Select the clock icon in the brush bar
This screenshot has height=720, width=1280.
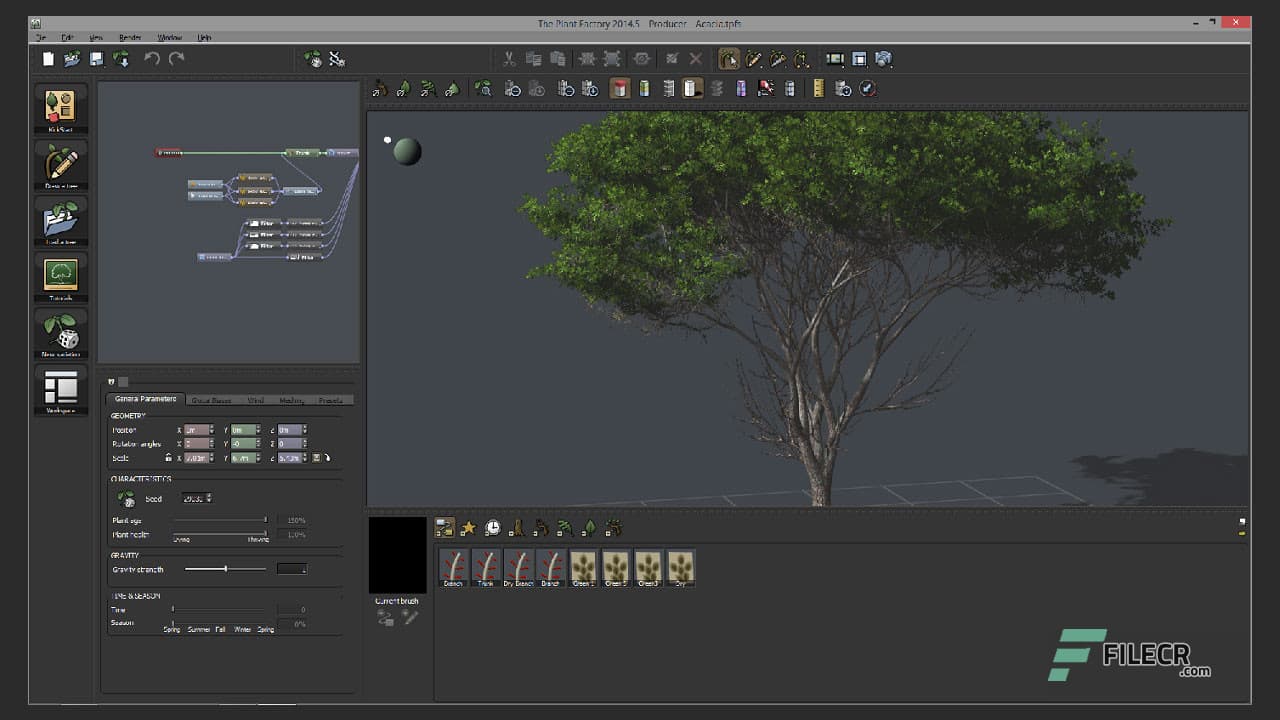492,527
